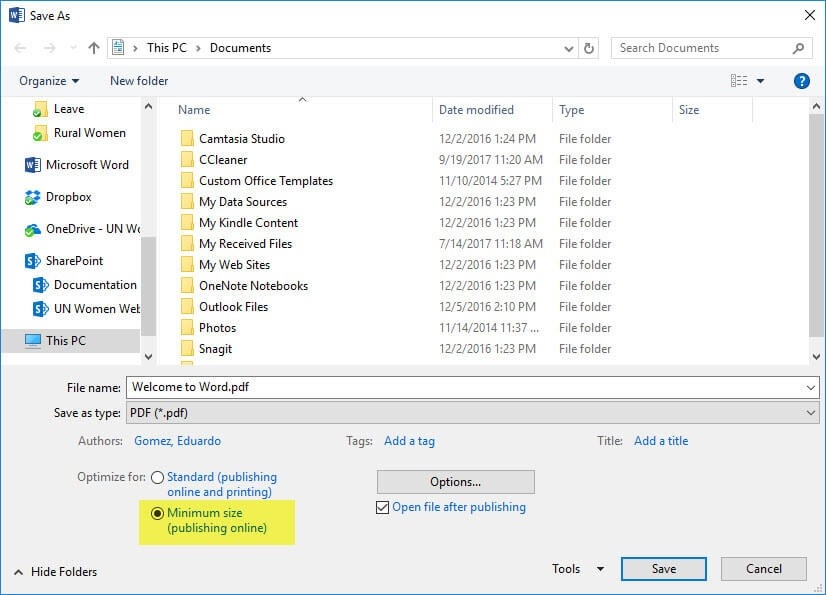The width and height of the screenshot is (826, 595).
Task: Click the blue Help question icon
Action: click(x=801, y=81)
